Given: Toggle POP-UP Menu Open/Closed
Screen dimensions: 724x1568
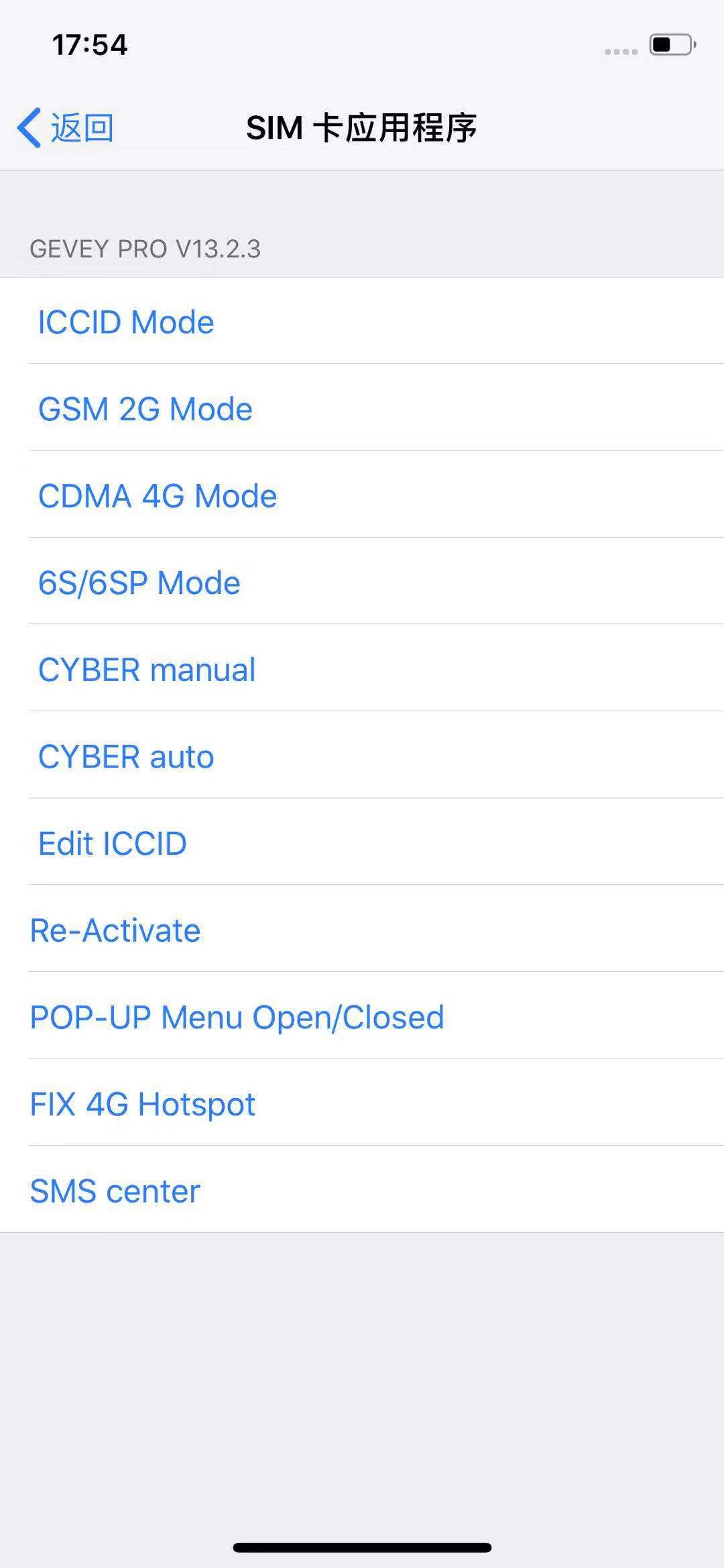Looking at the screenshot, I should 237,1017.
